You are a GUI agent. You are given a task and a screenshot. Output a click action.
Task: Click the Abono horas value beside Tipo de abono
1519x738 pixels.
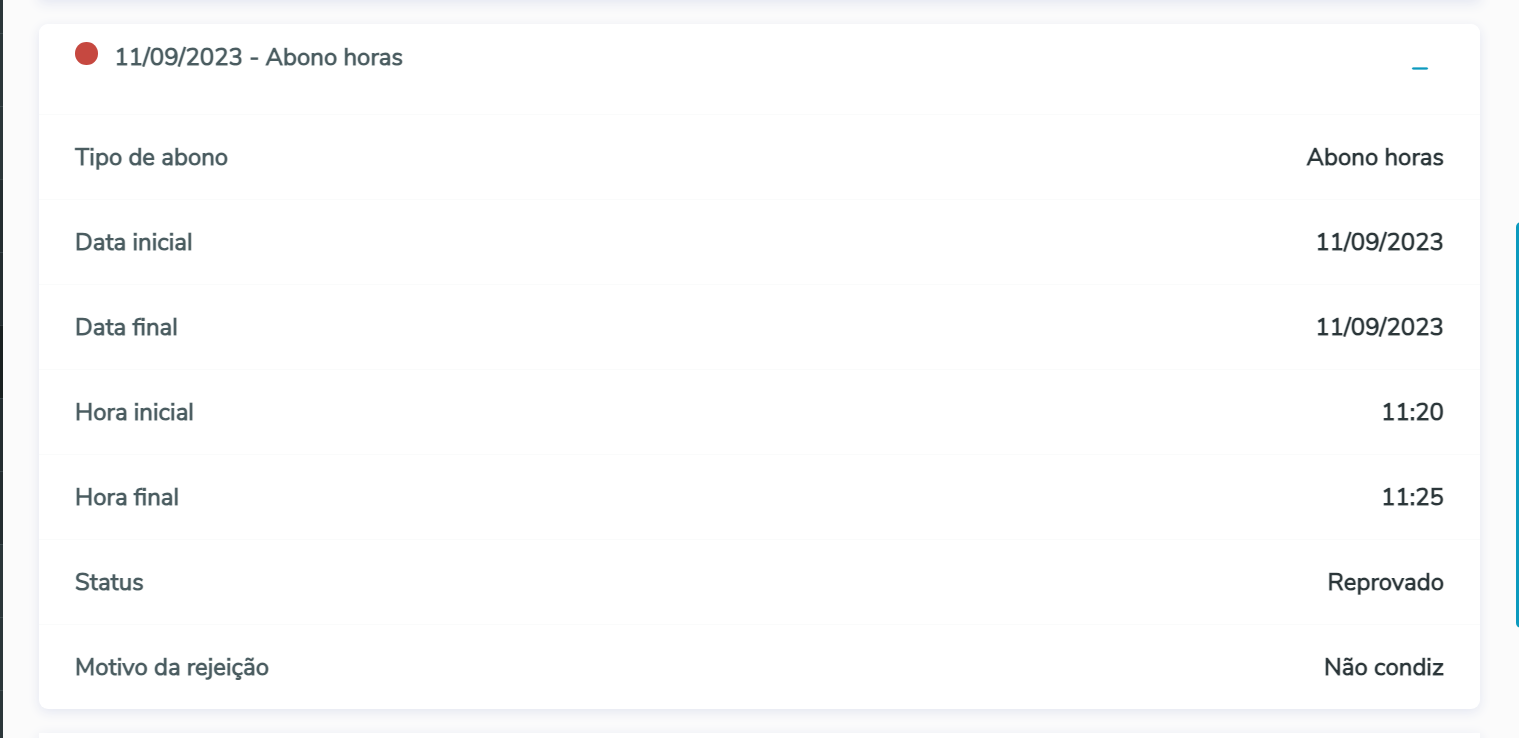pyautogui.click(x=1374, y=157)
